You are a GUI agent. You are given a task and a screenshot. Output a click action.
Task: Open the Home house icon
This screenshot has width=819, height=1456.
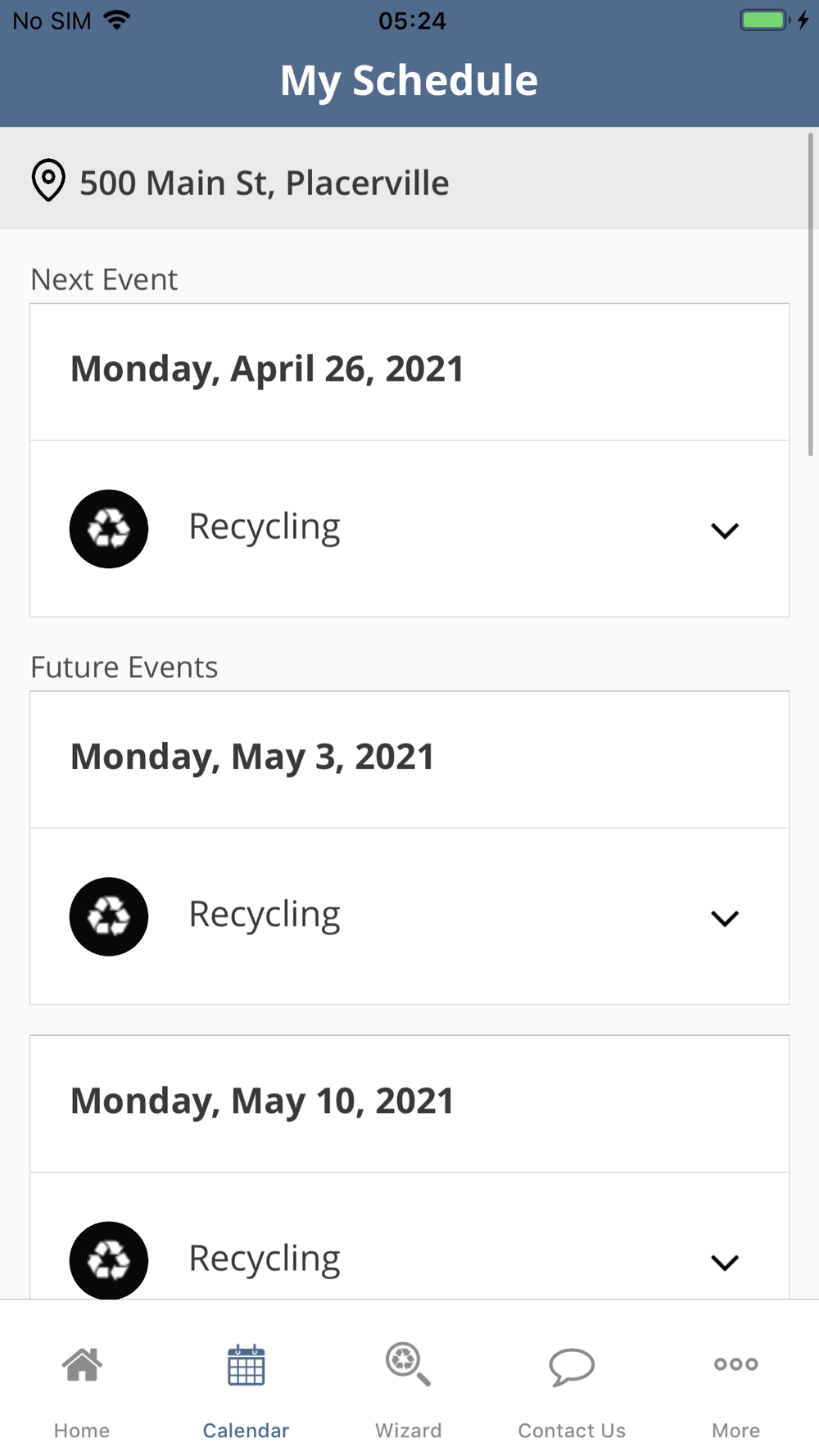82,1365
